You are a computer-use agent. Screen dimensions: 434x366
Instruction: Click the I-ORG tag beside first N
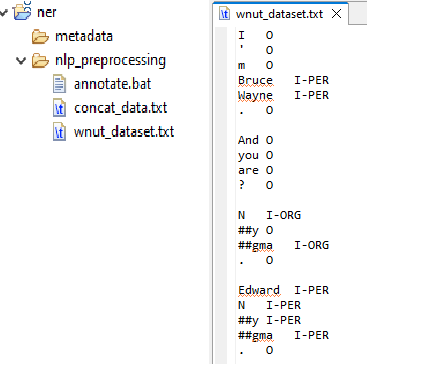pos(283,215)
